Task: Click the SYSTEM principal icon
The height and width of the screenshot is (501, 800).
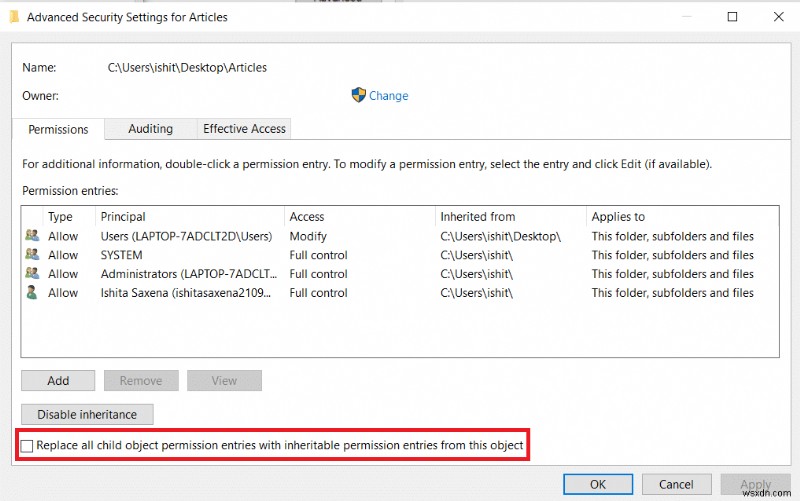Action: point(32,255)
